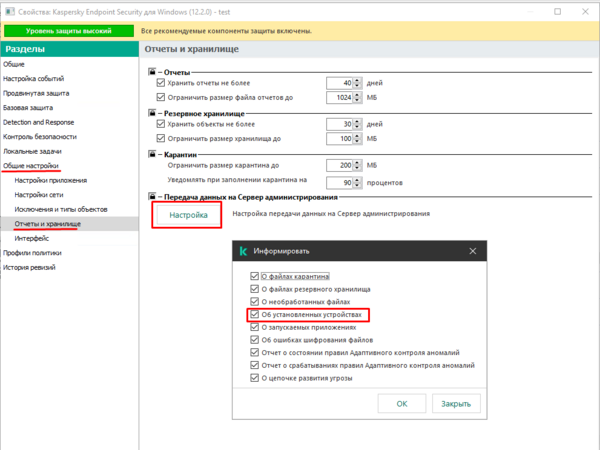Select Интерфейс subsection
600x450 pixels.
[32, 238]
